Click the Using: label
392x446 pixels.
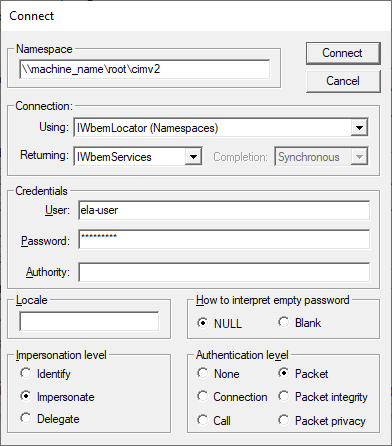pyautogui.click(x=54, y=127)
